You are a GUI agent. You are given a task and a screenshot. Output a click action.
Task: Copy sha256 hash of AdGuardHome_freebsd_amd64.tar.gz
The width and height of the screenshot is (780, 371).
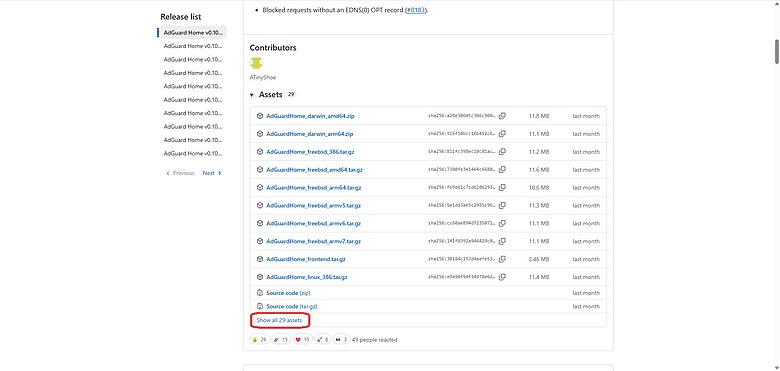(502, 170)
